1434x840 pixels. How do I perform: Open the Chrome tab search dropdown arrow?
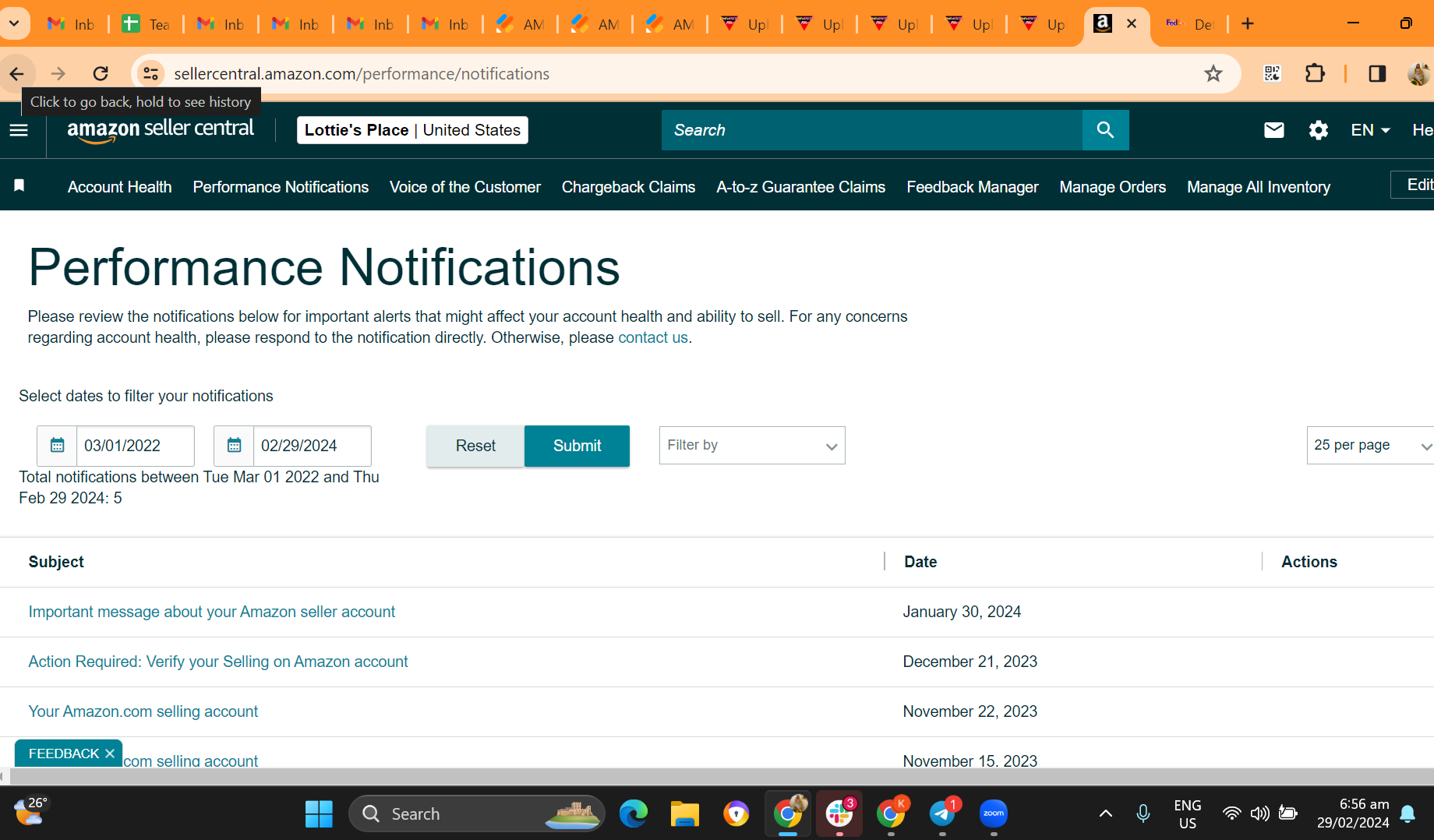coord(14,24)
